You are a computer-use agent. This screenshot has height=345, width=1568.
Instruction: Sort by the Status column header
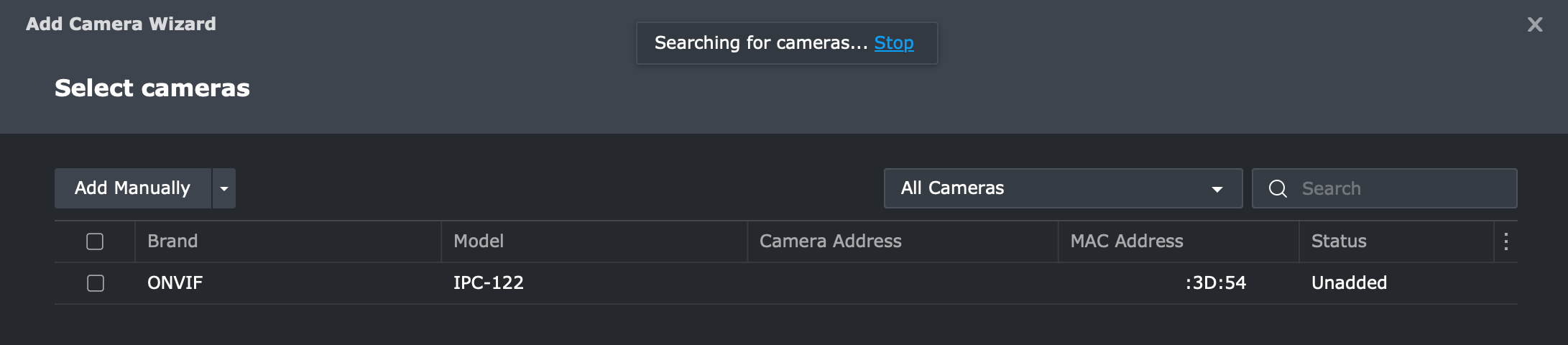click(1339, 241)
